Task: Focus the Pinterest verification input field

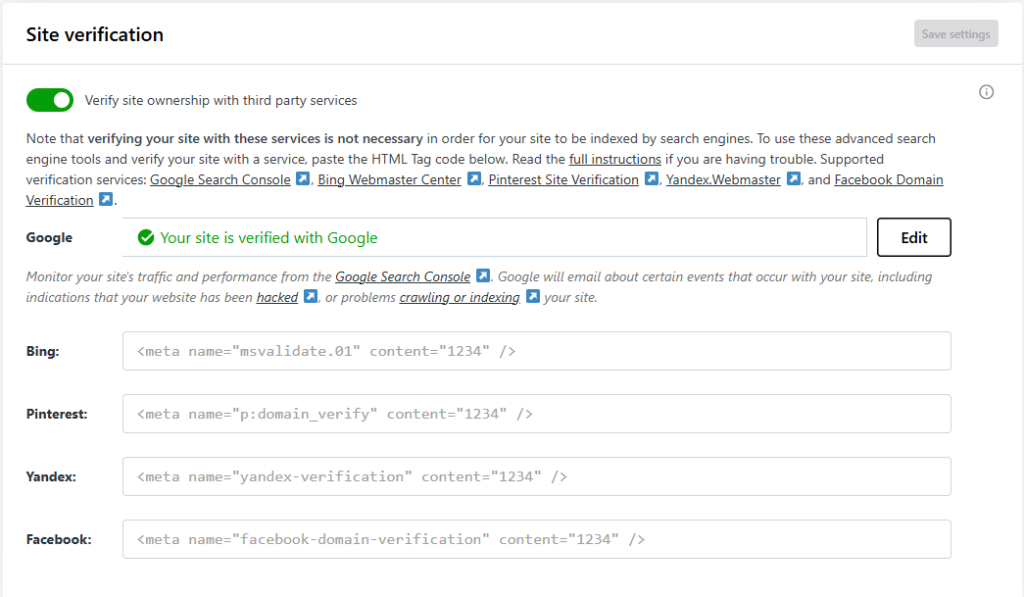Action: click(x=536, y=414)
